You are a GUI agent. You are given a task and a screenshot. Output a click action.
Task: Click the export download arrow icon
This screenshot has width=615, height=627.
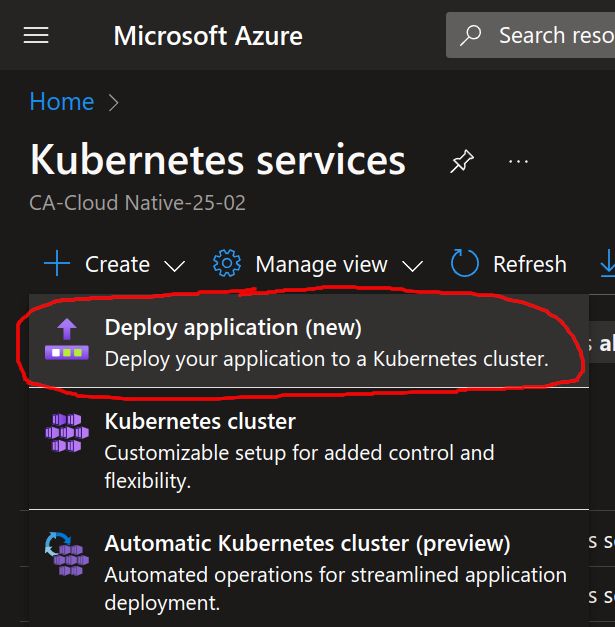point(608,263)
